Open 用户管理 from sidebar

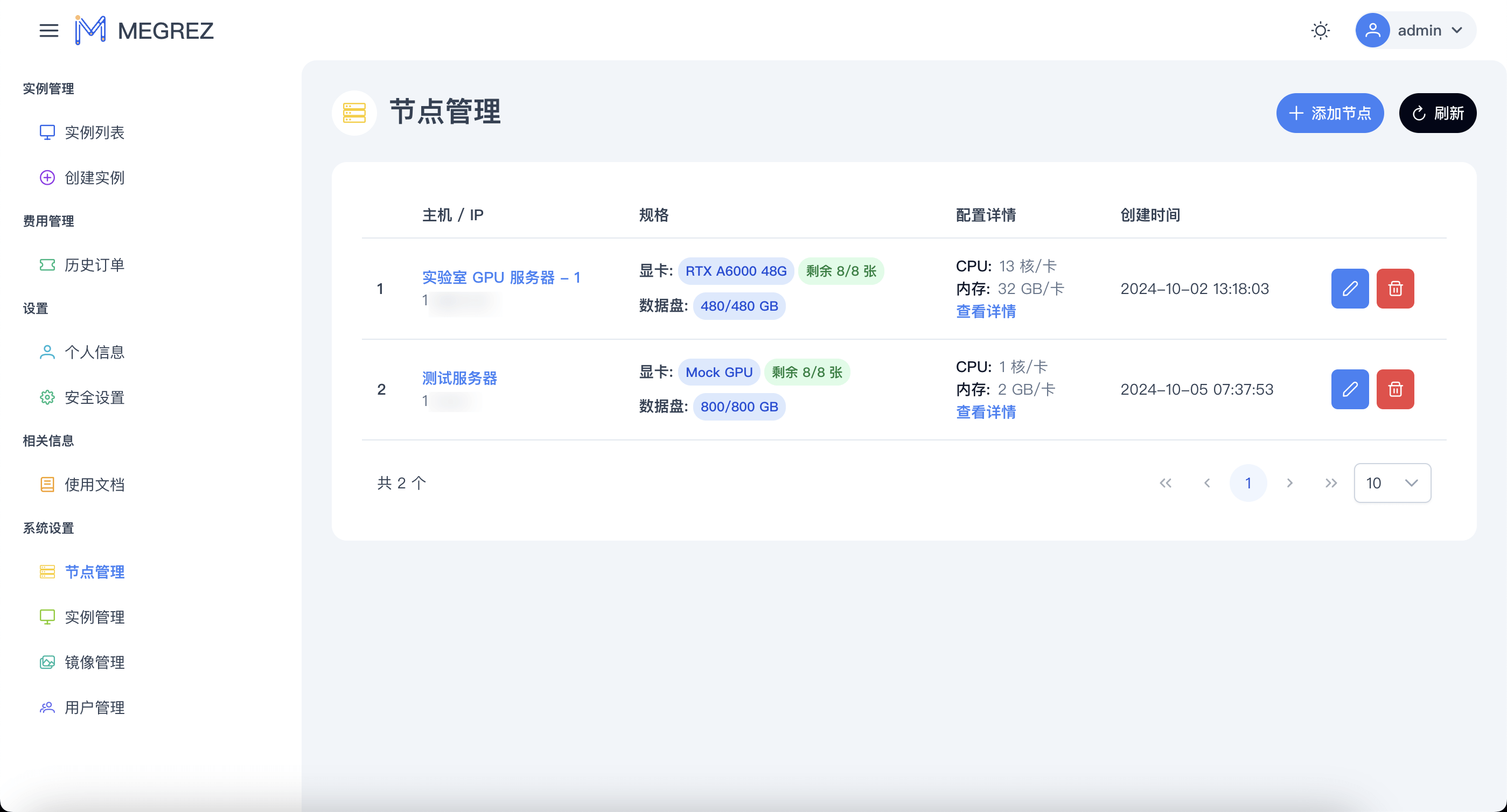[94, 708]
